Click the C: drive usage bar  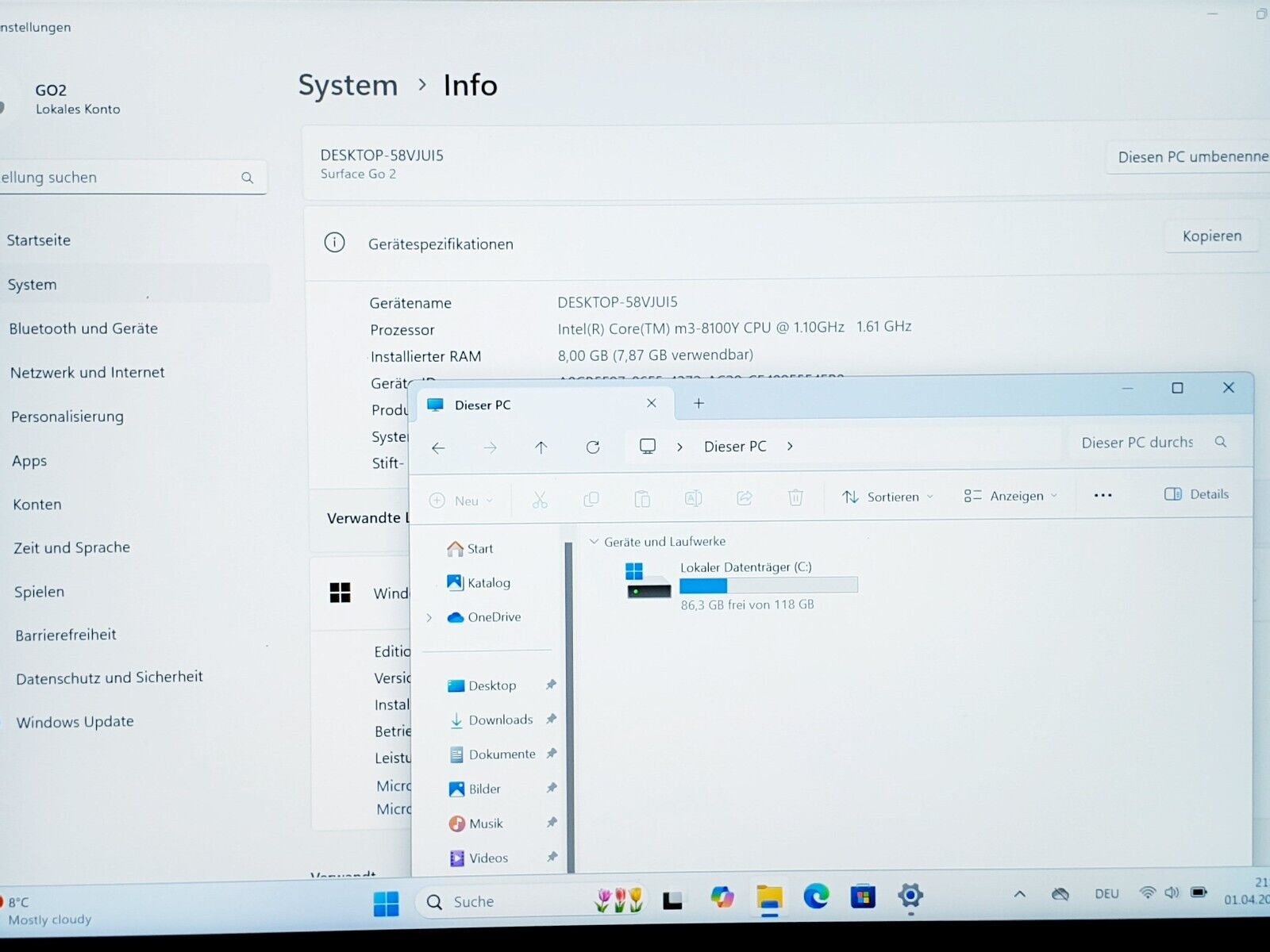[x=768, y=585]
